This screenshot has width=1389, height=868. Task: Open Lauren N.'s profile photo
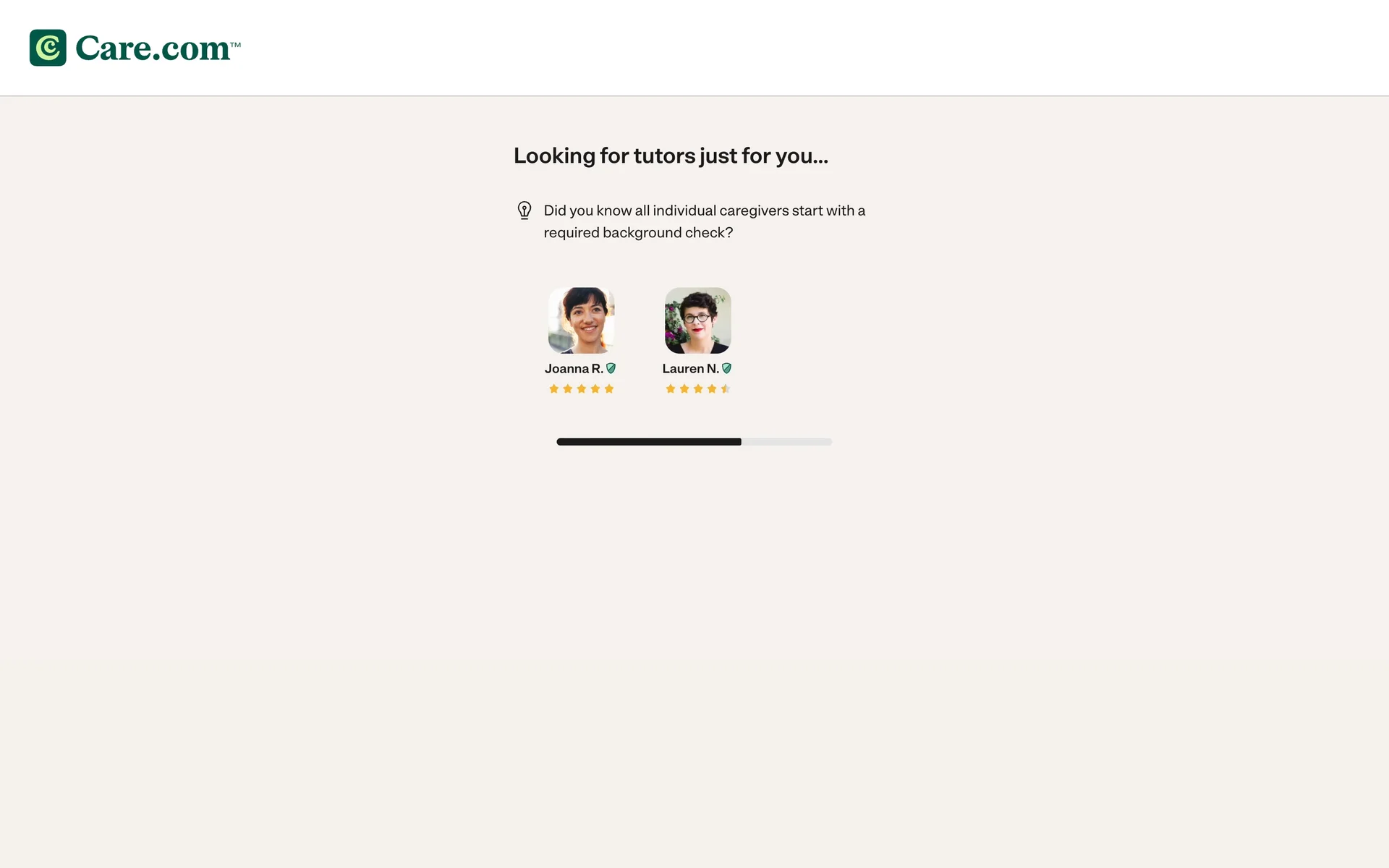point(698,320)
